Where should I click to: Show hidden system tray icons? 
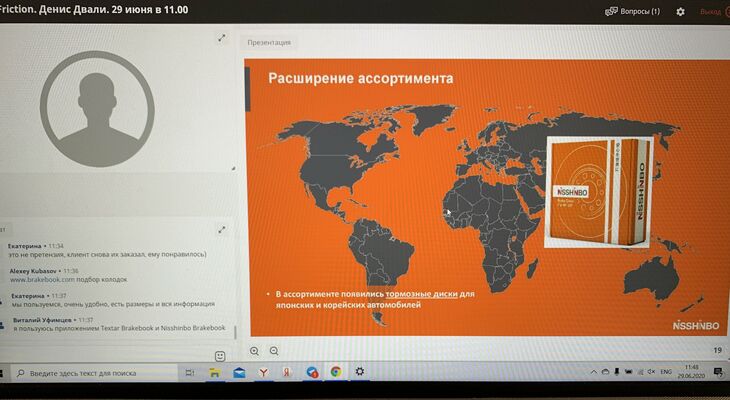coord(594,372)
